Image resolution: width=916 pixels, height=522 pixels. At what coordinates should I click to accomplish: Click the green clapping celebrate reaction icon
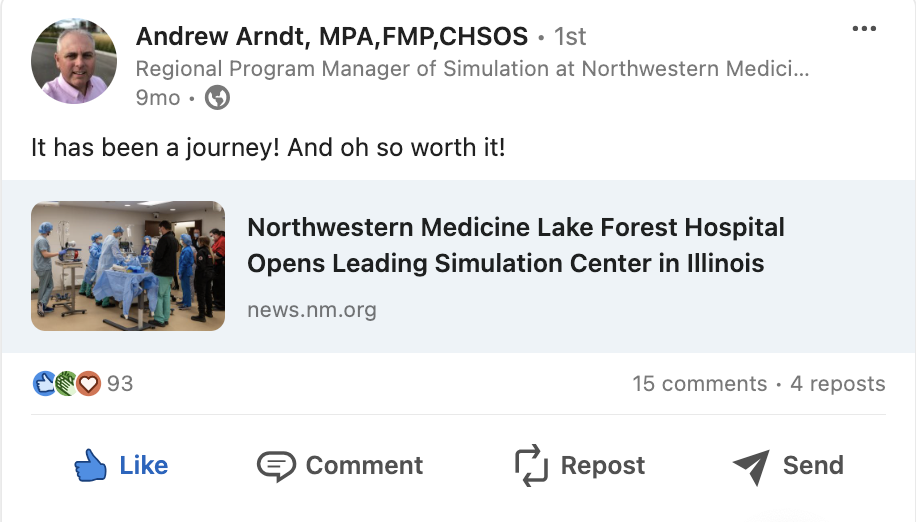coord(66,384)
